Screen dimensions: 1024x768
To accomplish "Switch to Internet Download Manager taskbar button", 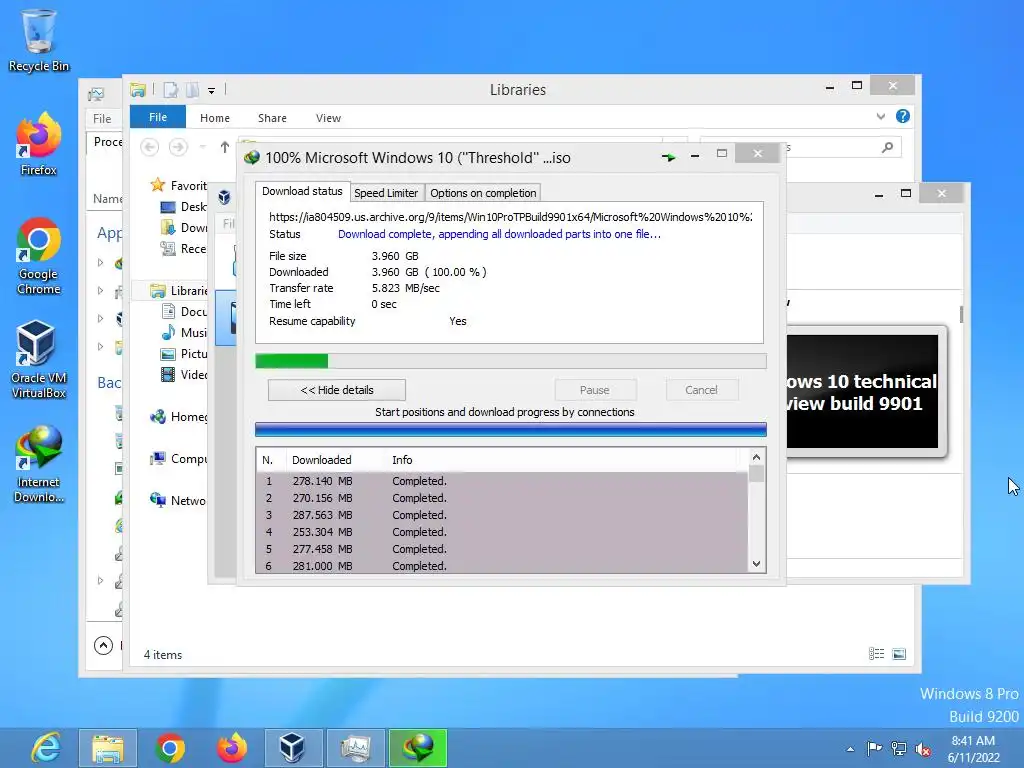I will pos(418,748).
